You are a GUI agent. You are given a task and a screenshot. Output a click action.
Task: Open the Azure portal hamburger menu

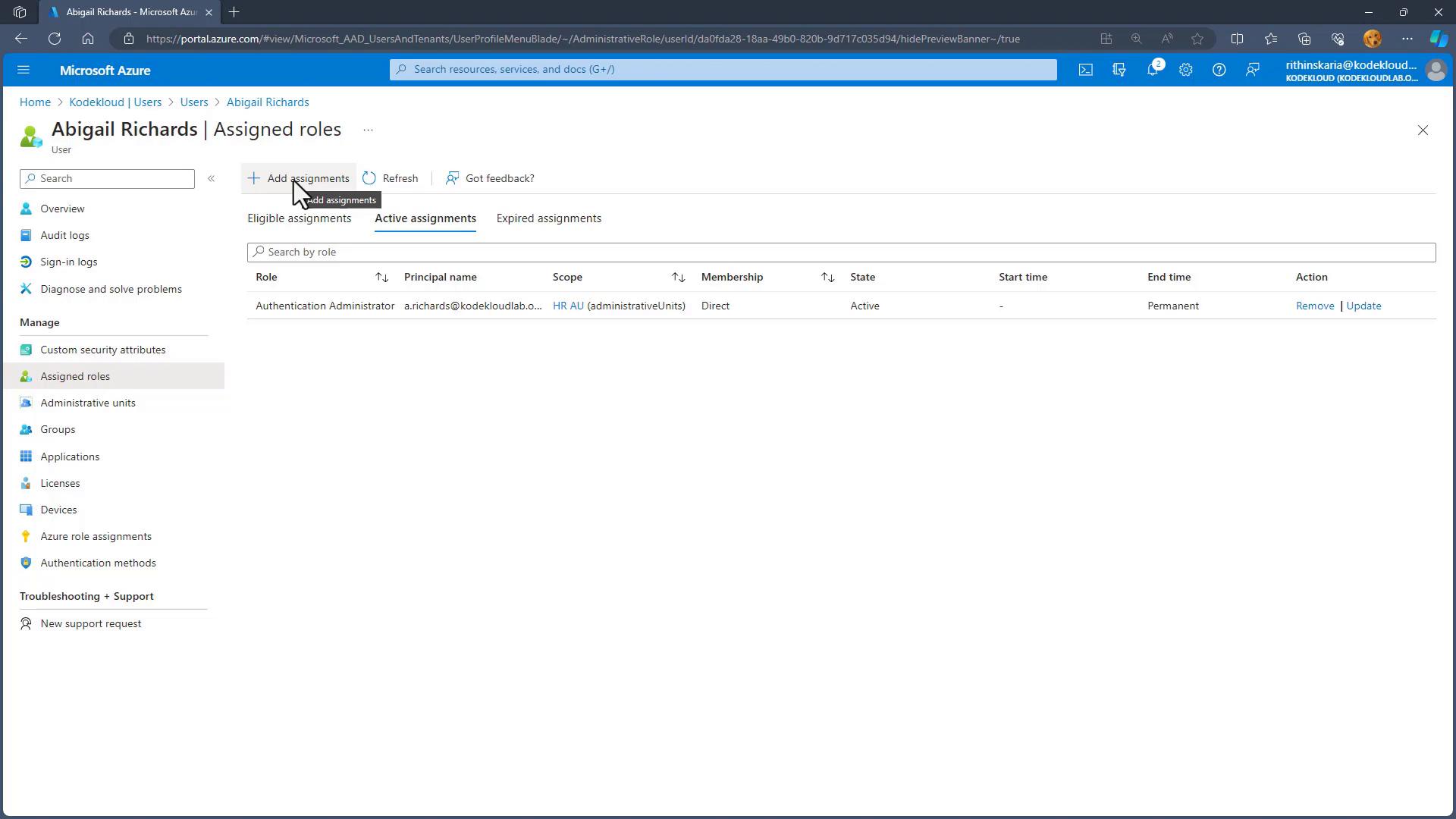tap(24, 70)
